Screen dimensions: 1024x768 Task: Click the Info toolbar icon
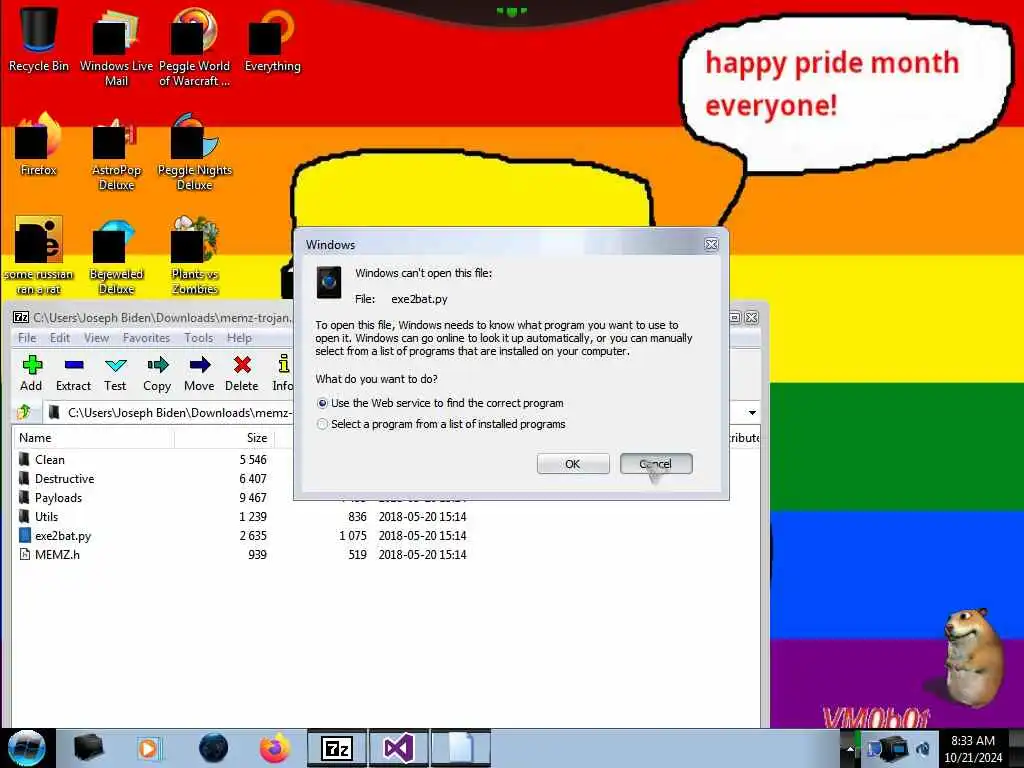[x=283, y=373]
